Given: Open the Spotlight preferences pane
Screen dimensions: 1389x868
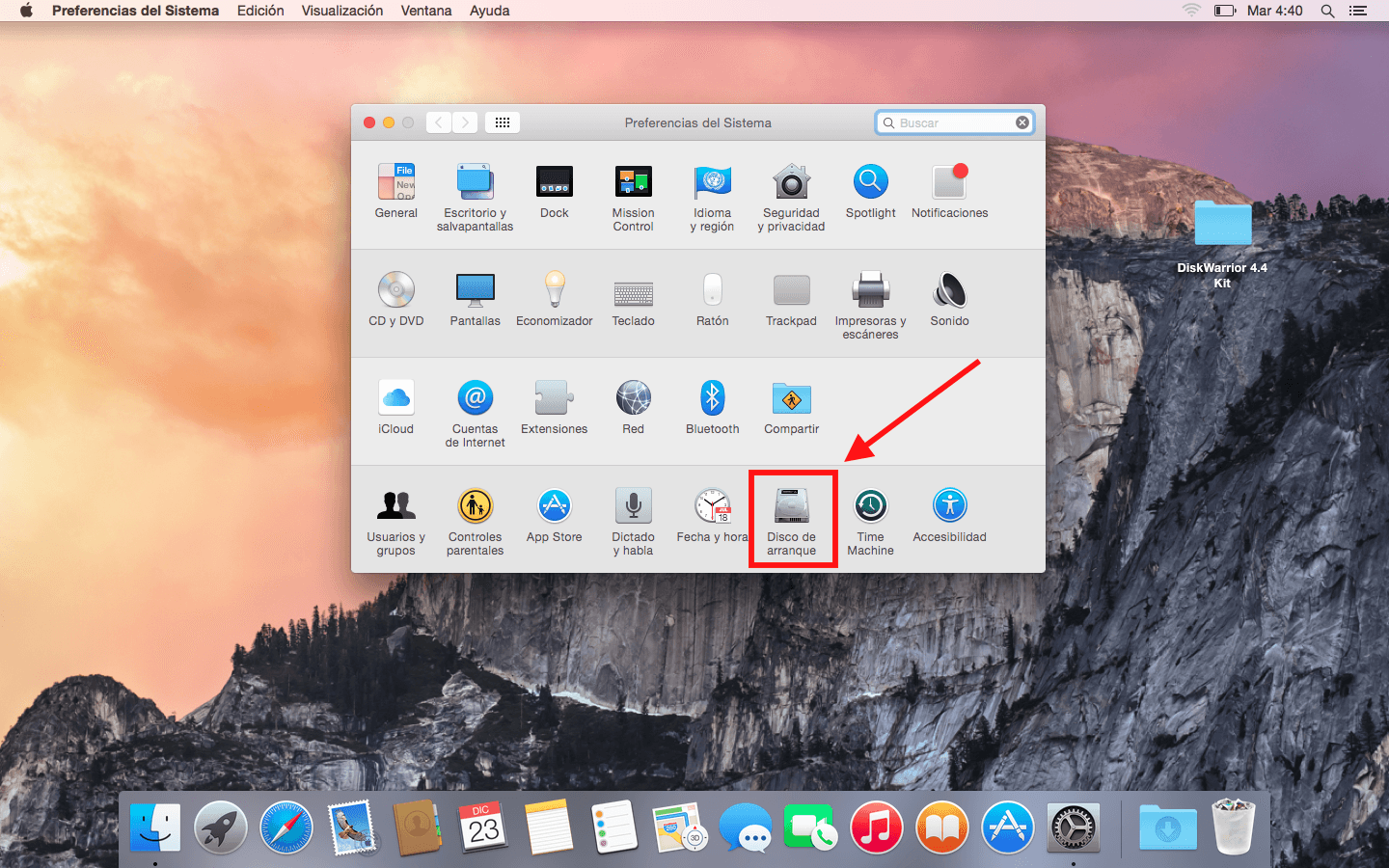Looking at the screenshot, I should [871, 191].
